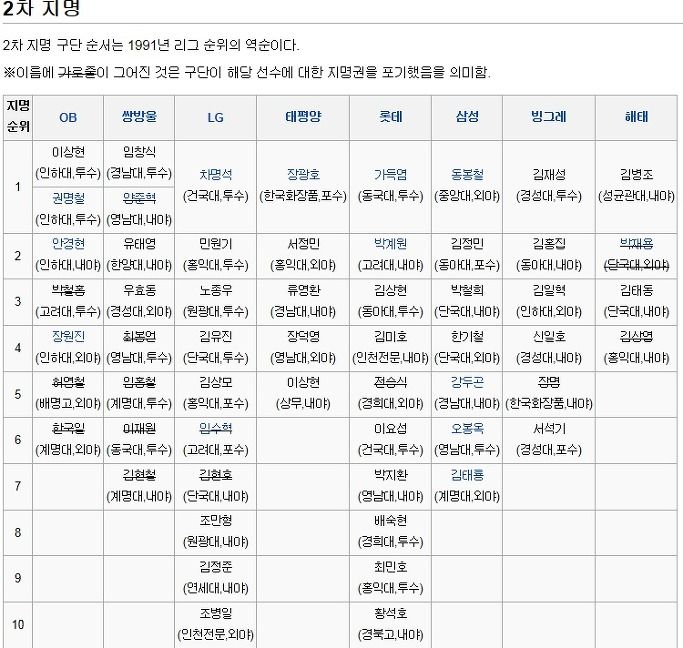Follow the 차명석 player link
Screen dimensions: 683x648
(216, 175)
